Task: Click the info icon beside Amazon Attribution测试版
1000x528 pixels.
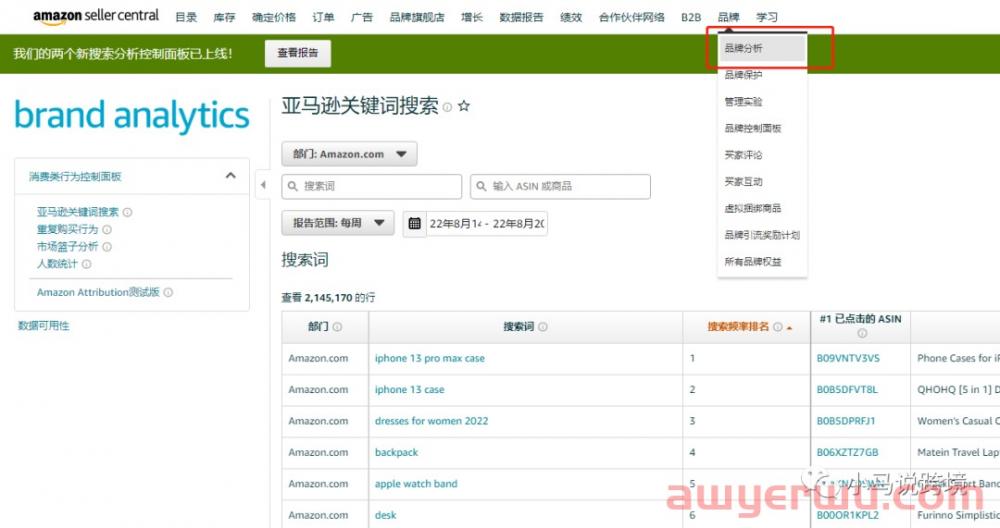Action: point(168,293)
